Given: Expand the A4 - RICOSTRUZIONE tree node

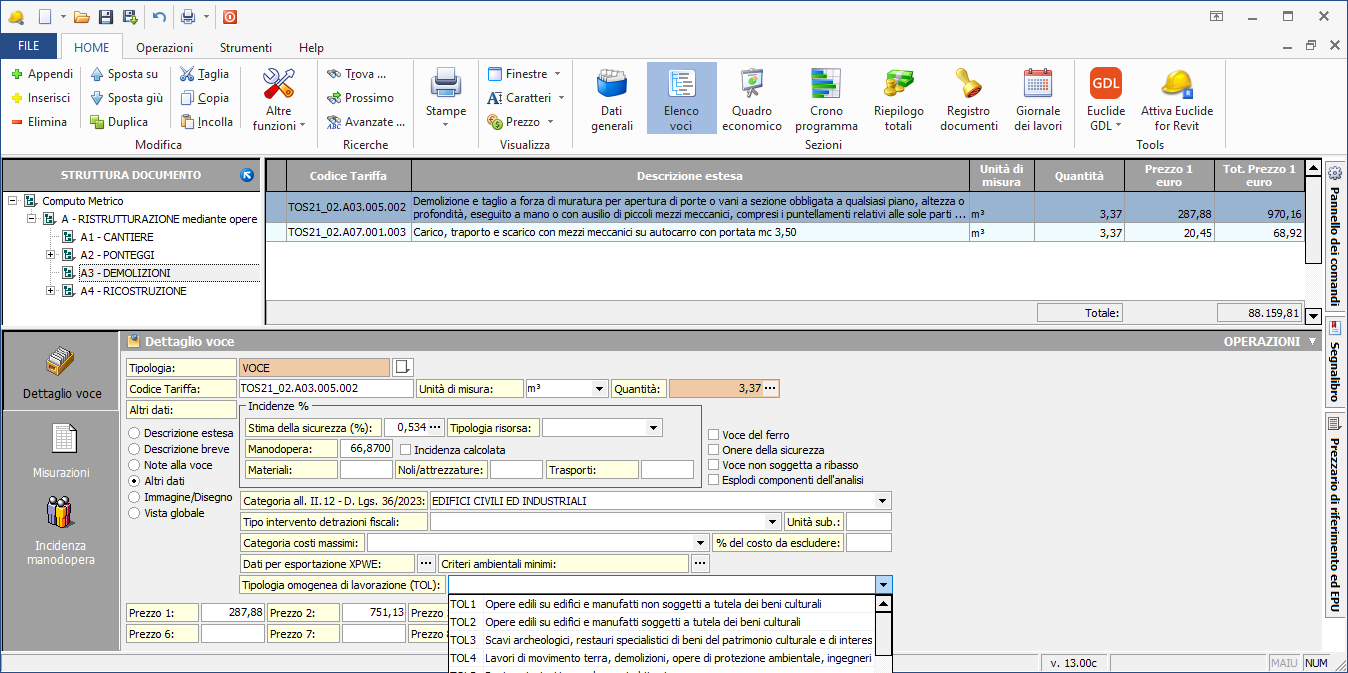Looking at the screenshot, I should click(51, 291).
